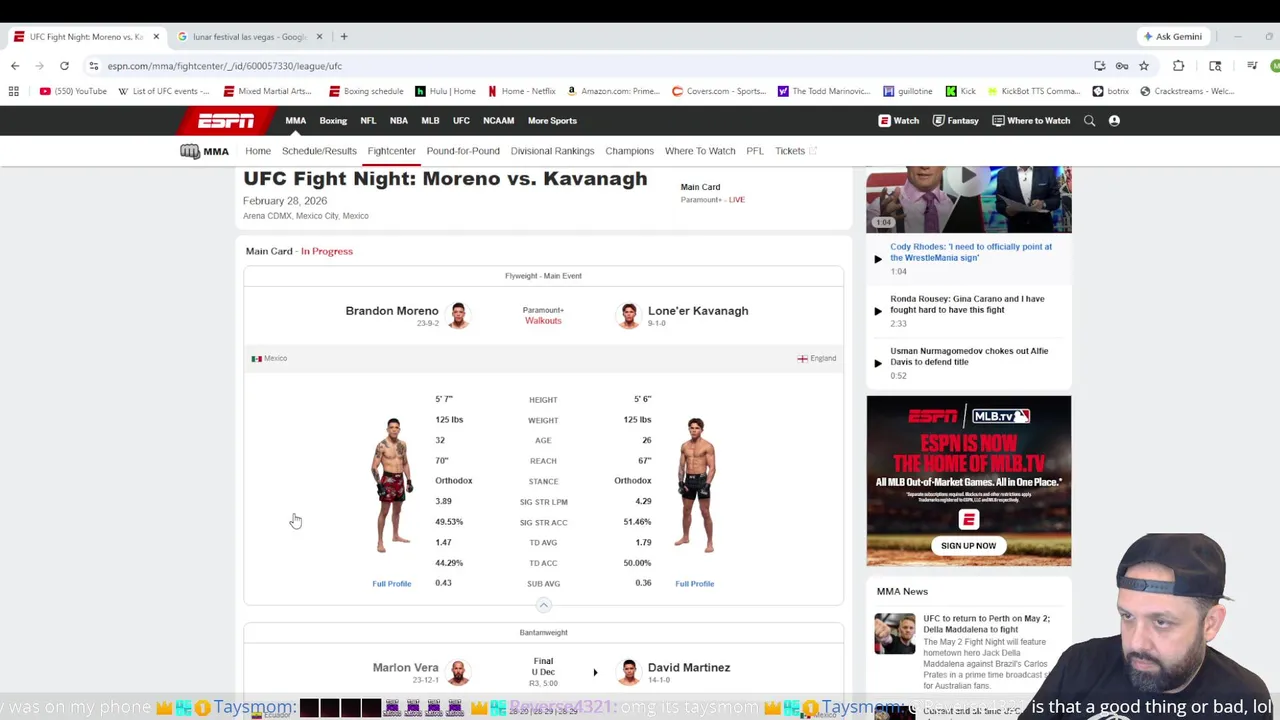The width and height of the screenshot is (1280, 720).
Task: Open the UFC to return to Perth article
Action: click(986, 624)
